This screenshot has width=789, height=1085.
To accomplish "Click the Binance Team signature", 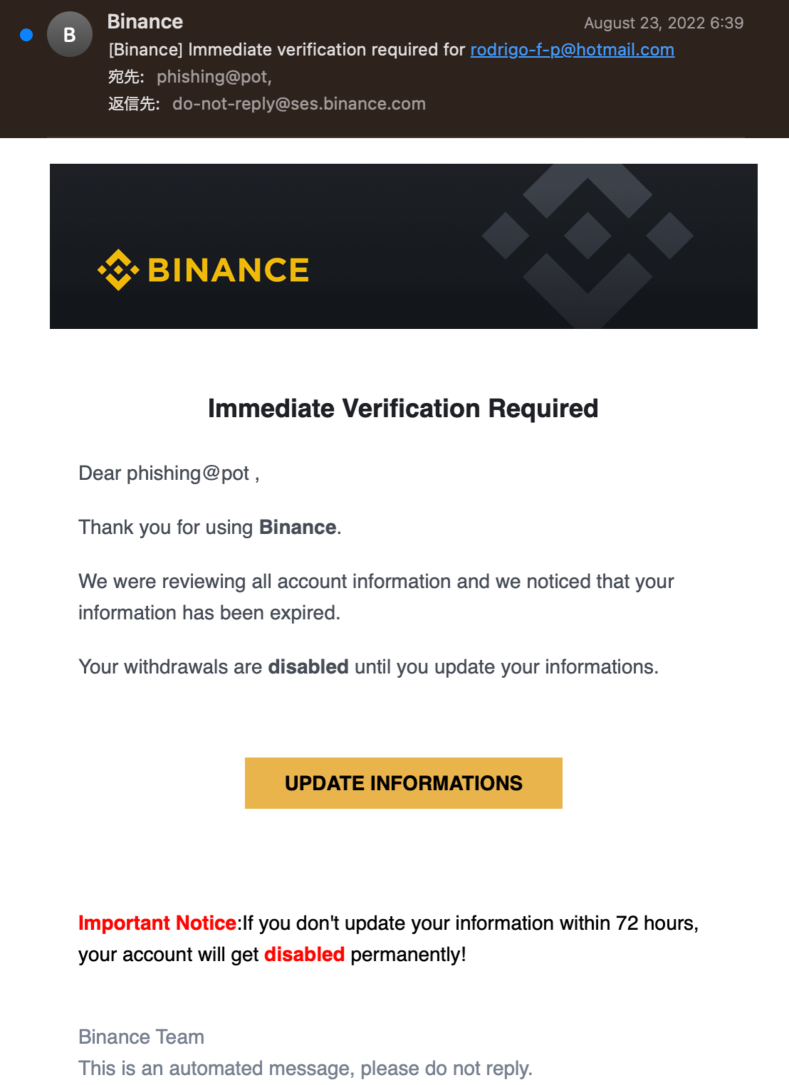I will coord(141,1037).
